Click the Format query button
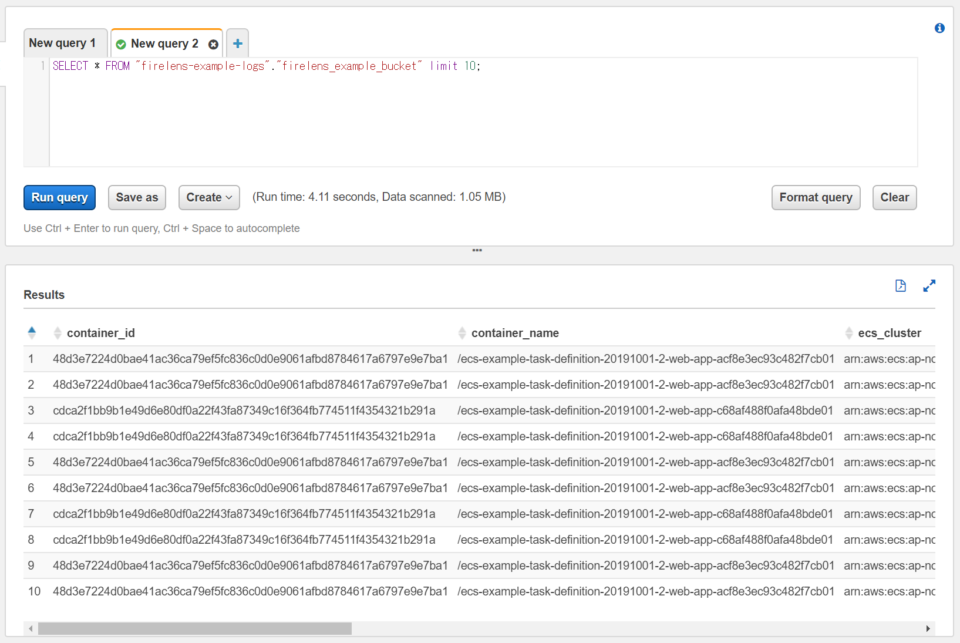 (x=816, y=197)
